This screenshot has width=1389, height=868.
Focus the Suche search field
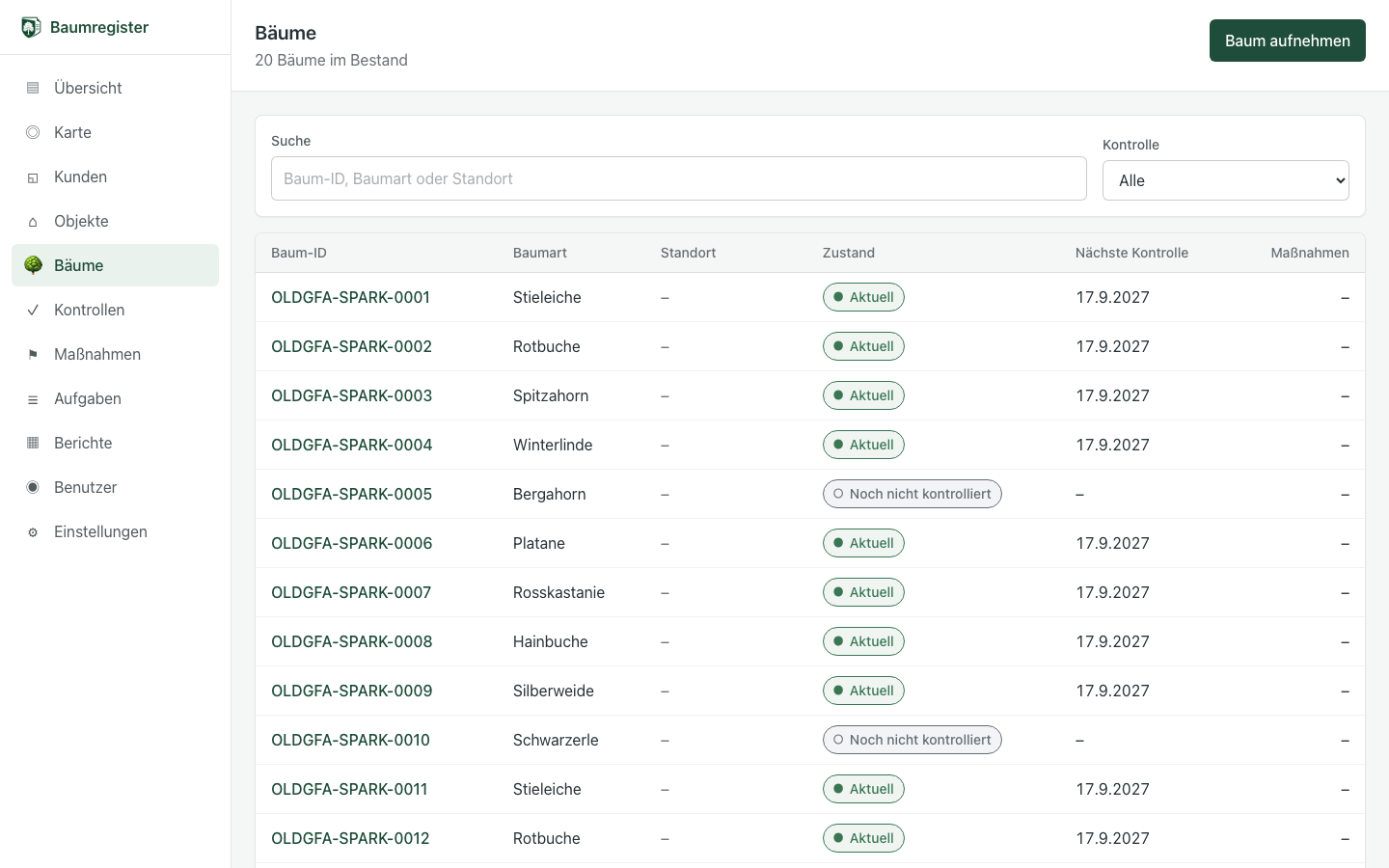pyautogui.click(x=679, y=178)
